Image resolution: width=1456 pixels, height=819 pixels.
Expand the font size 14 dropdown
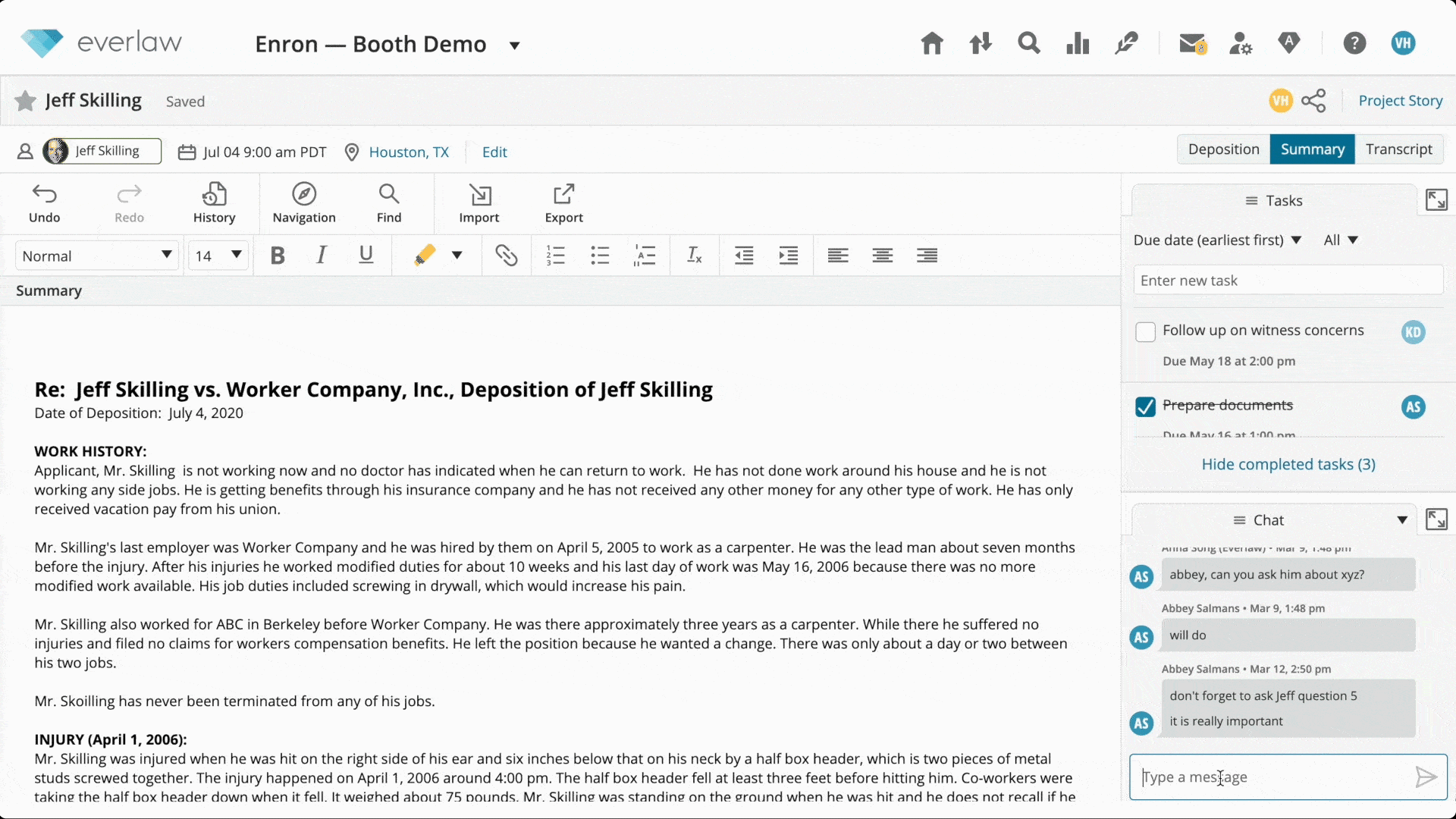(x=218, y=256)
